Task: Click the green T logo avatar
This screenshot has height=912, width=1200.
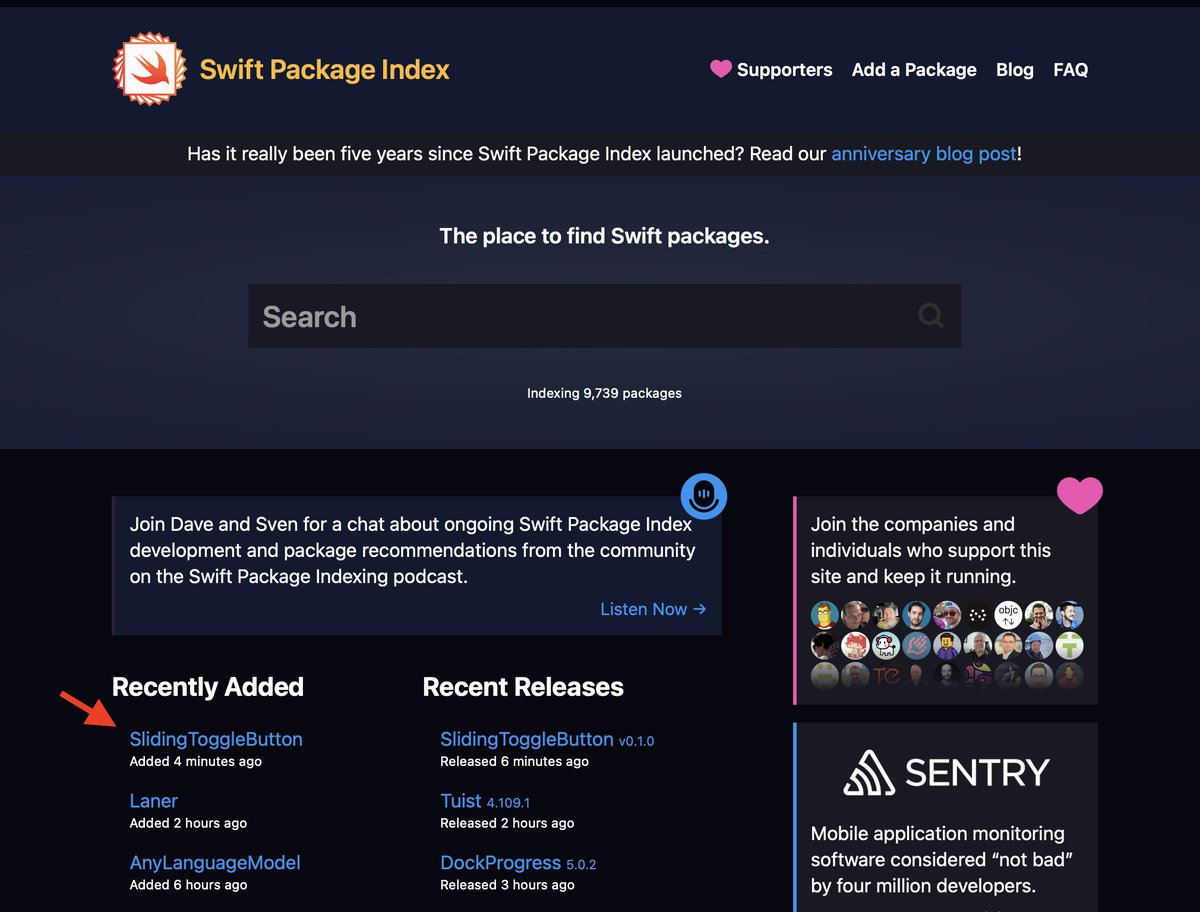Action: coord(1070,646)
